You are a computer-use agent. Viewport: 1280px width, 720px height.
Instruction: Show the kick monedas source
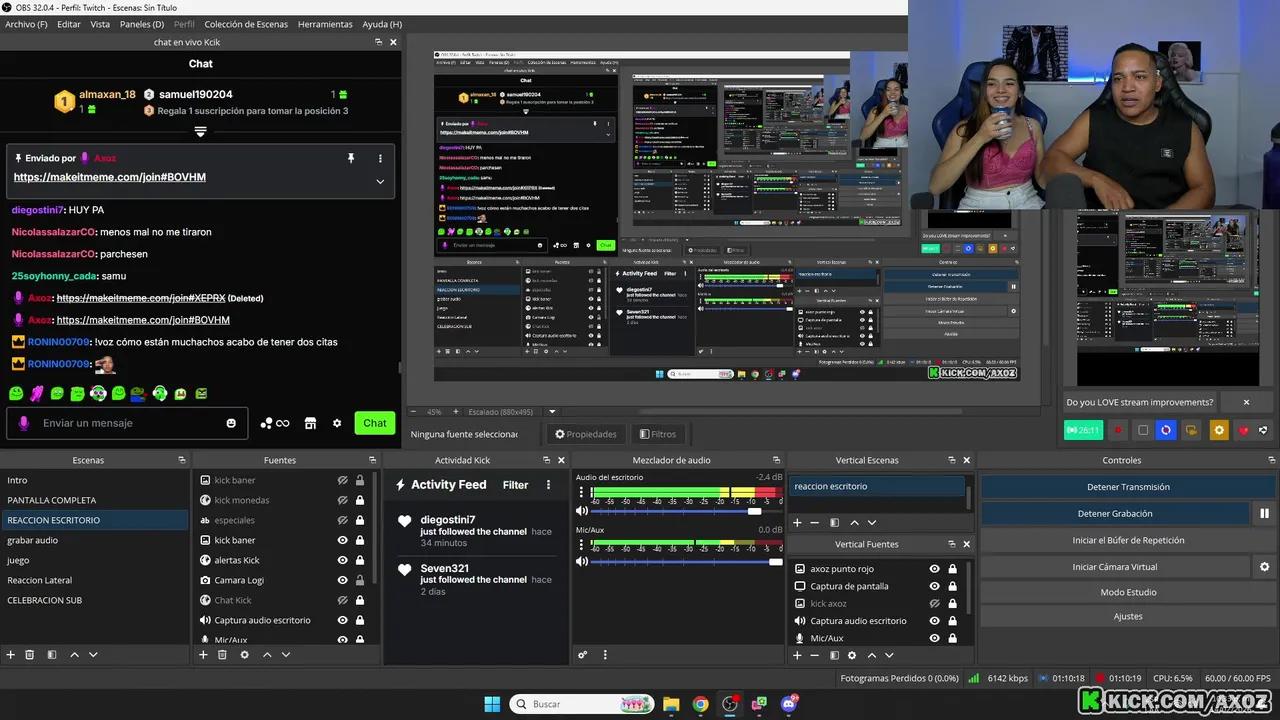343,500
